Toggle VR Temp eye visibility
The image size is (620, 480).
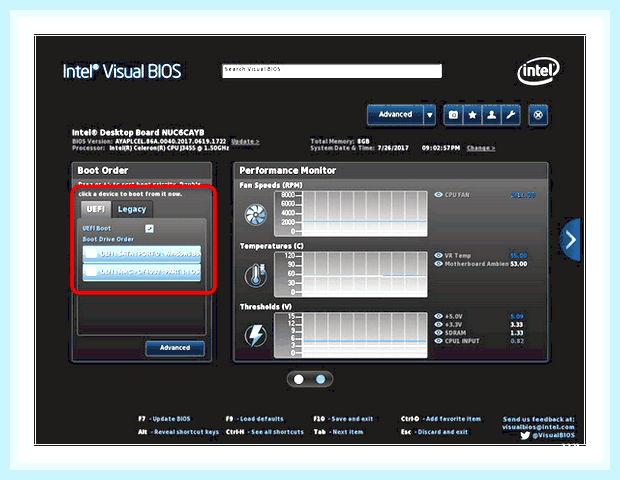point(438,255)
